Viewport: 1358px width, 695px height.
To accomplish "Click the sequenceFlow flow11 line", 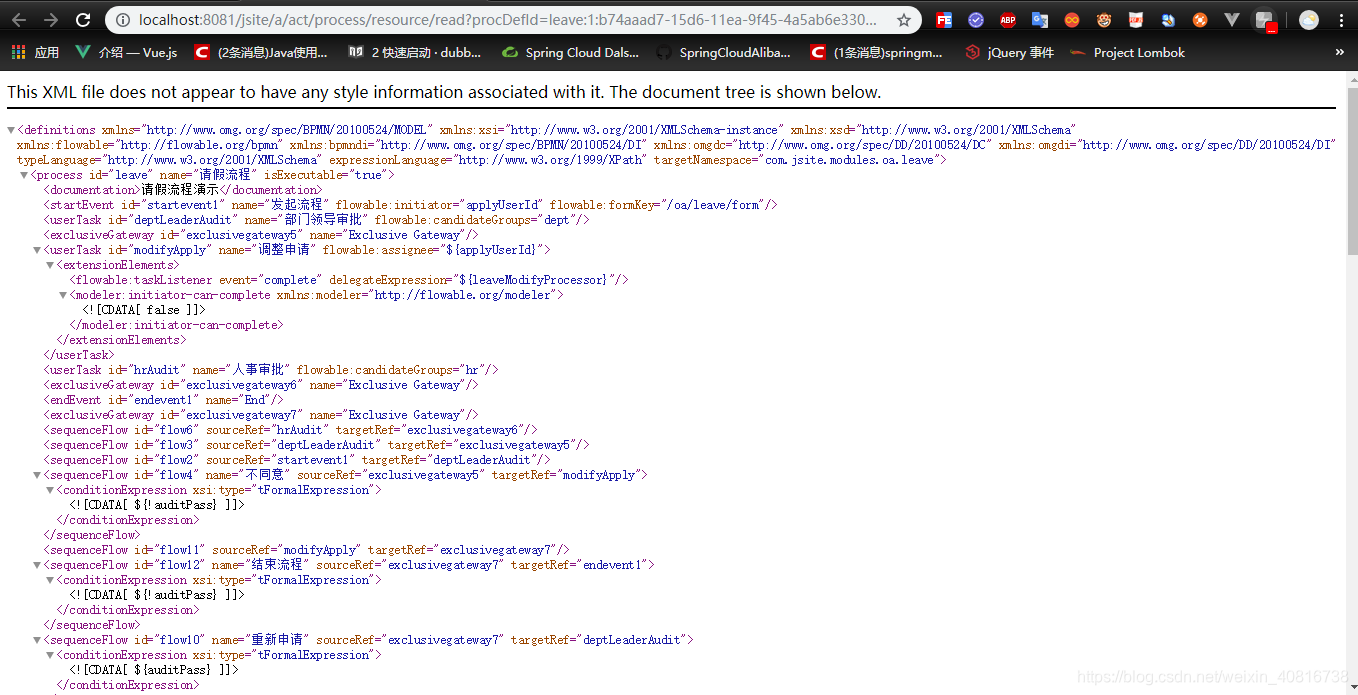I will (x=307, y=550).
